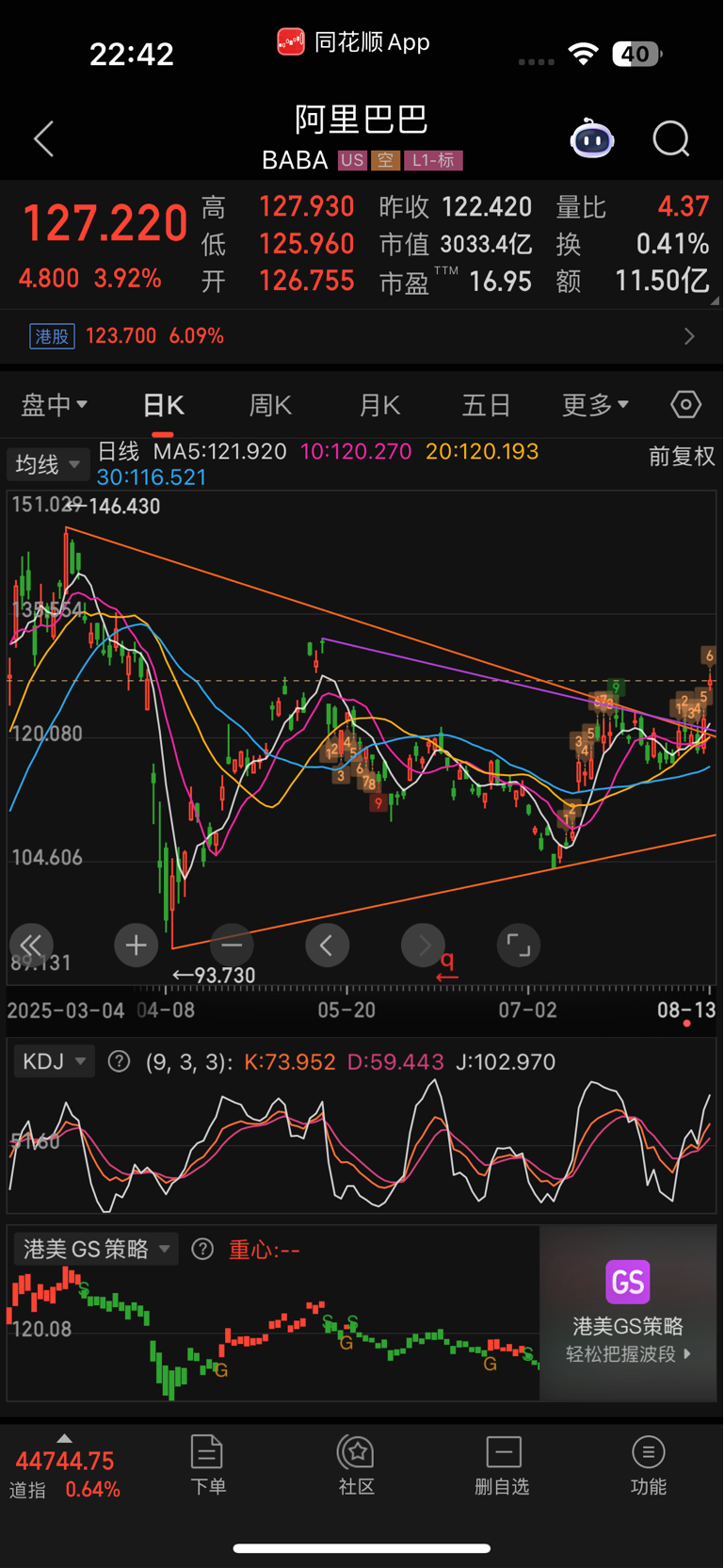Open the 盘中 session dropdown

coord(55,405)
